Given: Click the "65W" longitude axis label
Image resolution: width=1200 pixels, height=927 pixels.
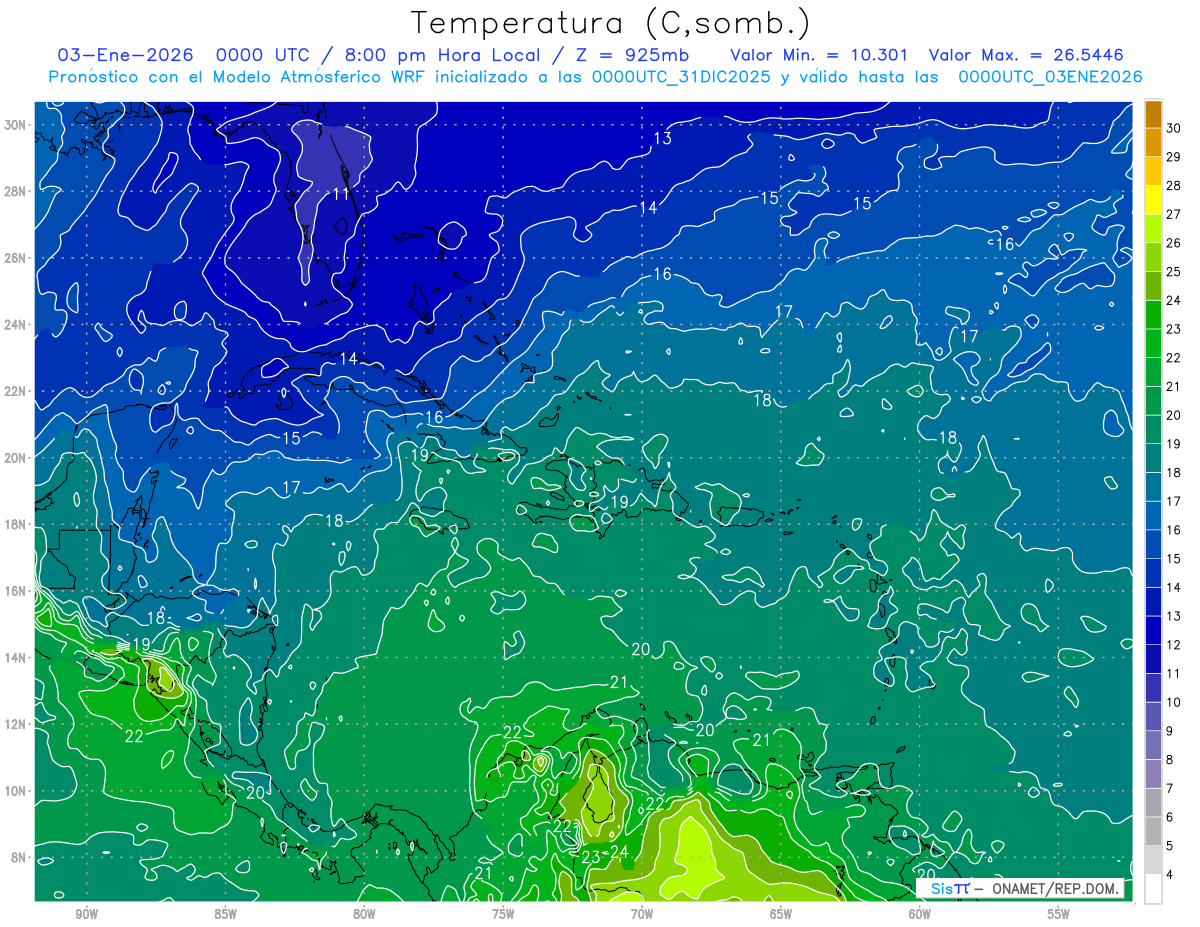Looking at the screenshot, I should pos(781,915).
